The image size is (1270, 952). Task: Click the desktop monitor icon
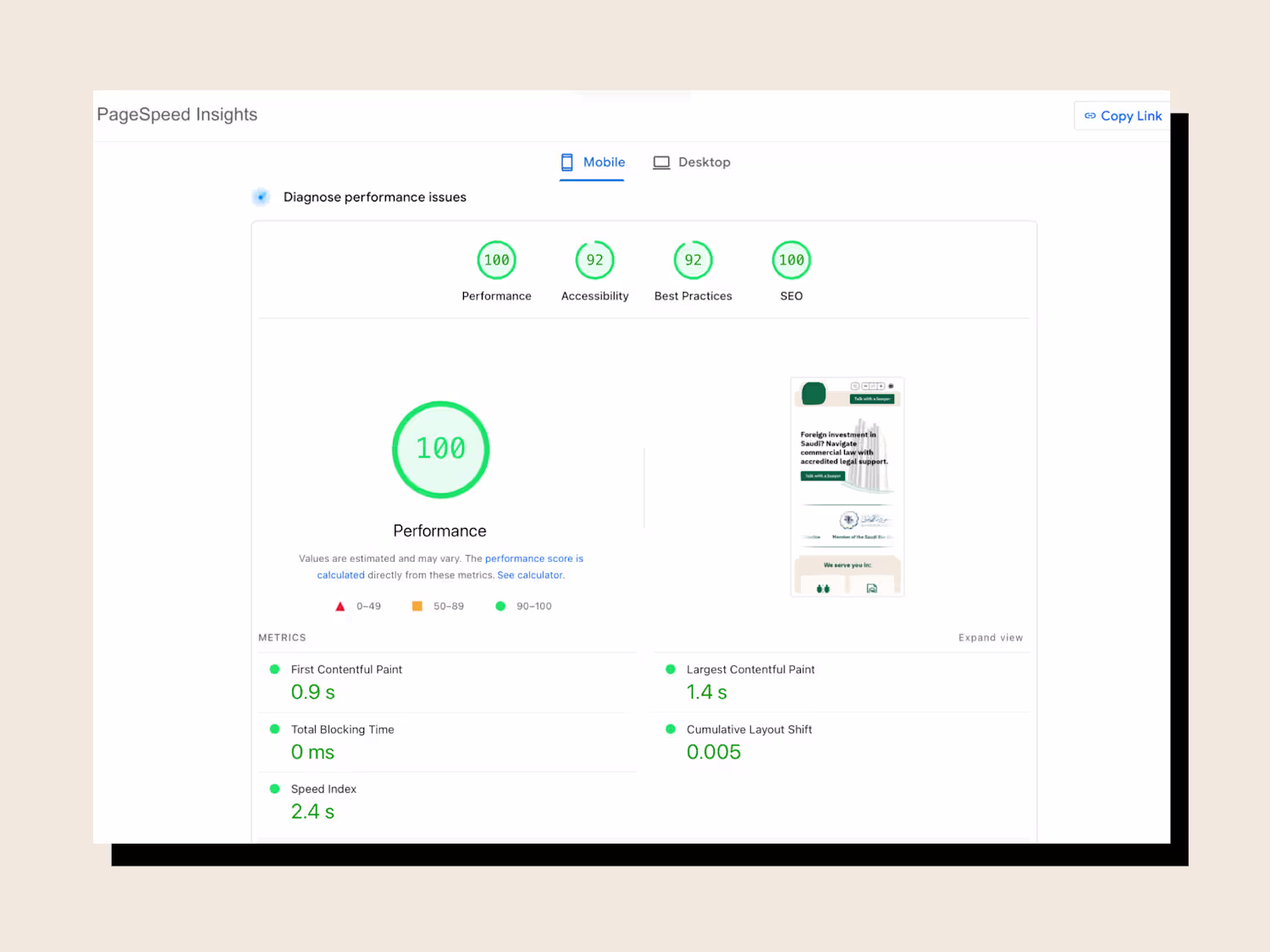pos(661,162)
